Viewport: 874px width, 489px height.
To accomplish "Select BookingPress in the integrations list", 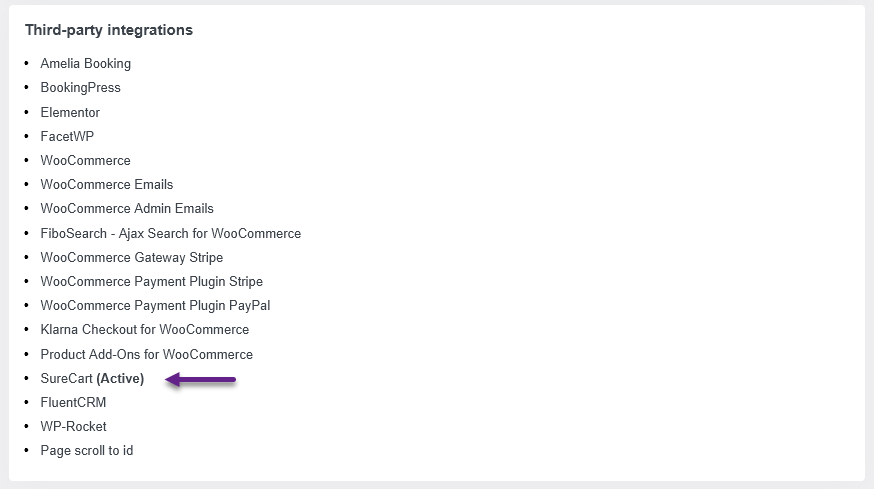I will pyautogui.click(x=80, y=88).
